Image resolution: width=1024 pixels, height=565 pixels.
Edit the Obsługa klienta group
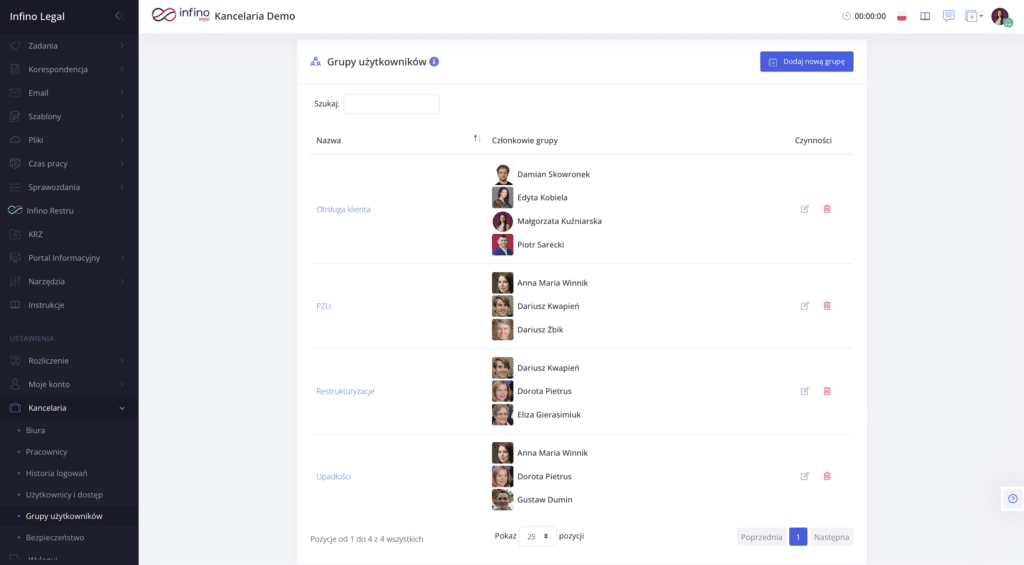805,209
